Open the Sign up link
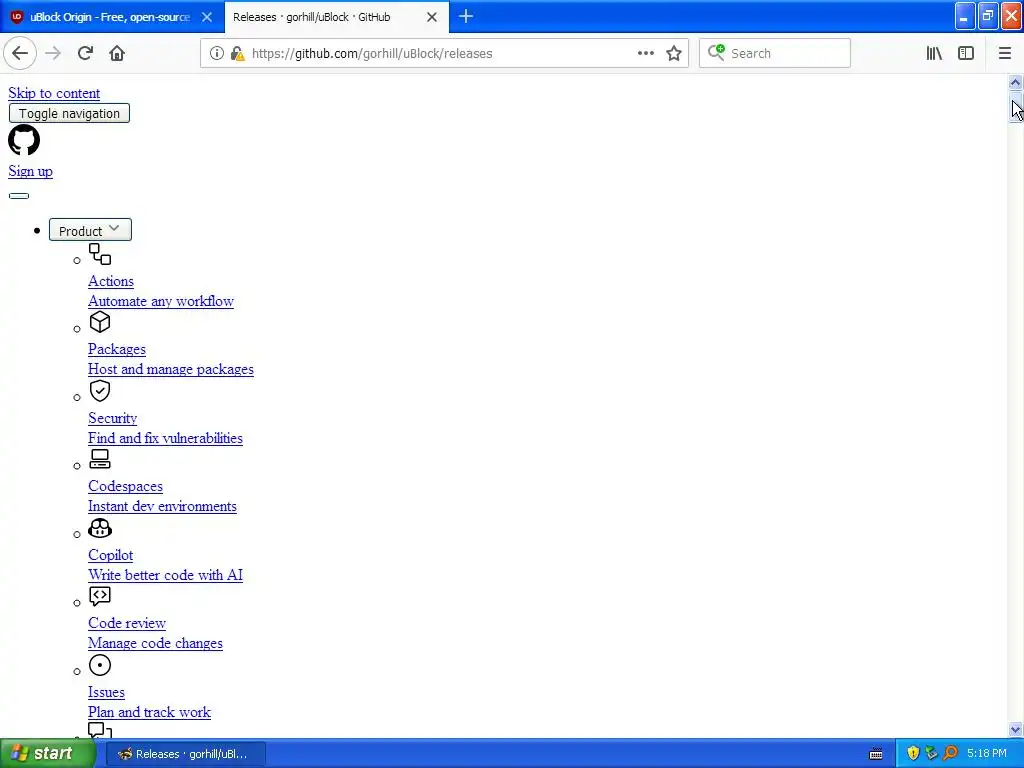1024x768 pixels. (31, 171)
